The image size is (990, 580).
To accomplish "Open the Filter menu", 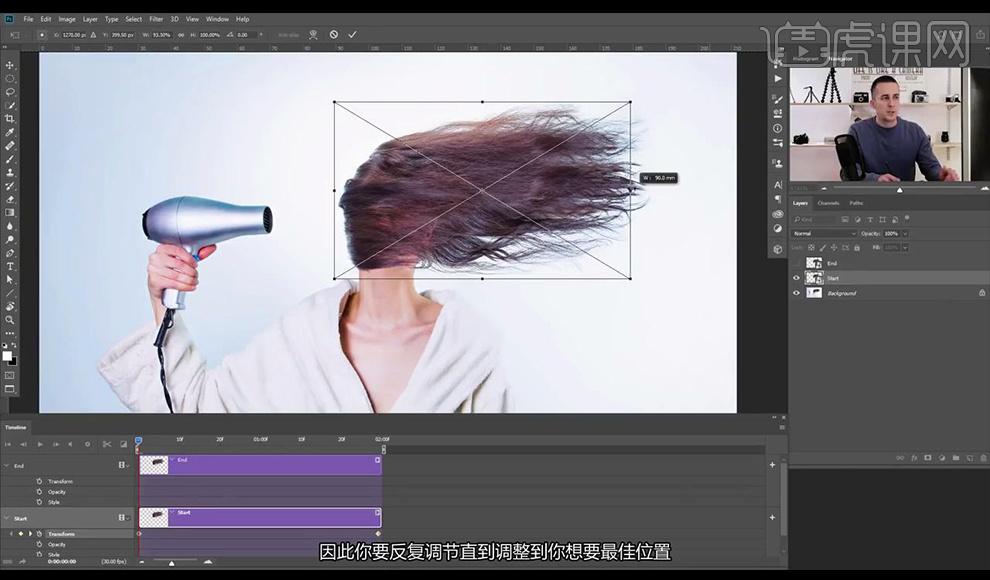I will click(x=156, y=19).
